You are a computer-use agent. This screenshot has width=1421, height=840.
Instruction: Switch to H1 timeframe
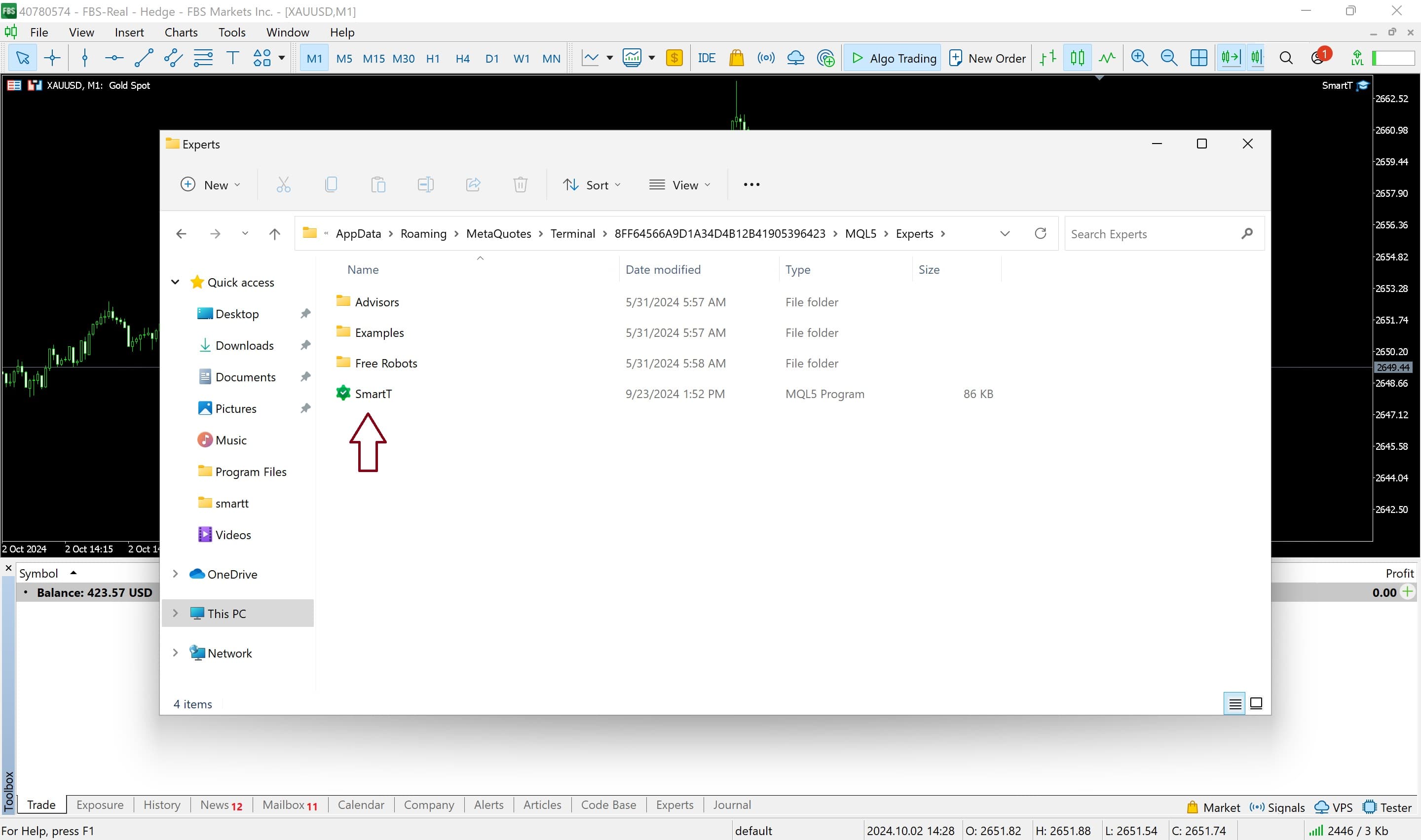tap(433, 58)
